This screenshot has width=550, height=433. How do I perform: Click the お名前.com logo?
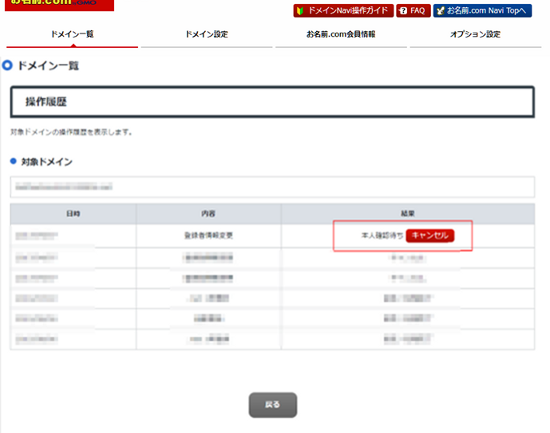coord(59,5)
